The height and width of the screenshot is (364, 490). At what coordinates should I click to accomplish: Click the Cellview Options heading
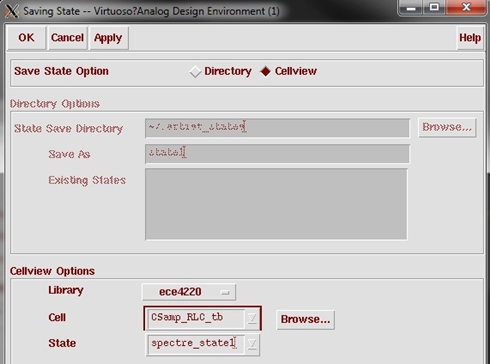(52, 271)
